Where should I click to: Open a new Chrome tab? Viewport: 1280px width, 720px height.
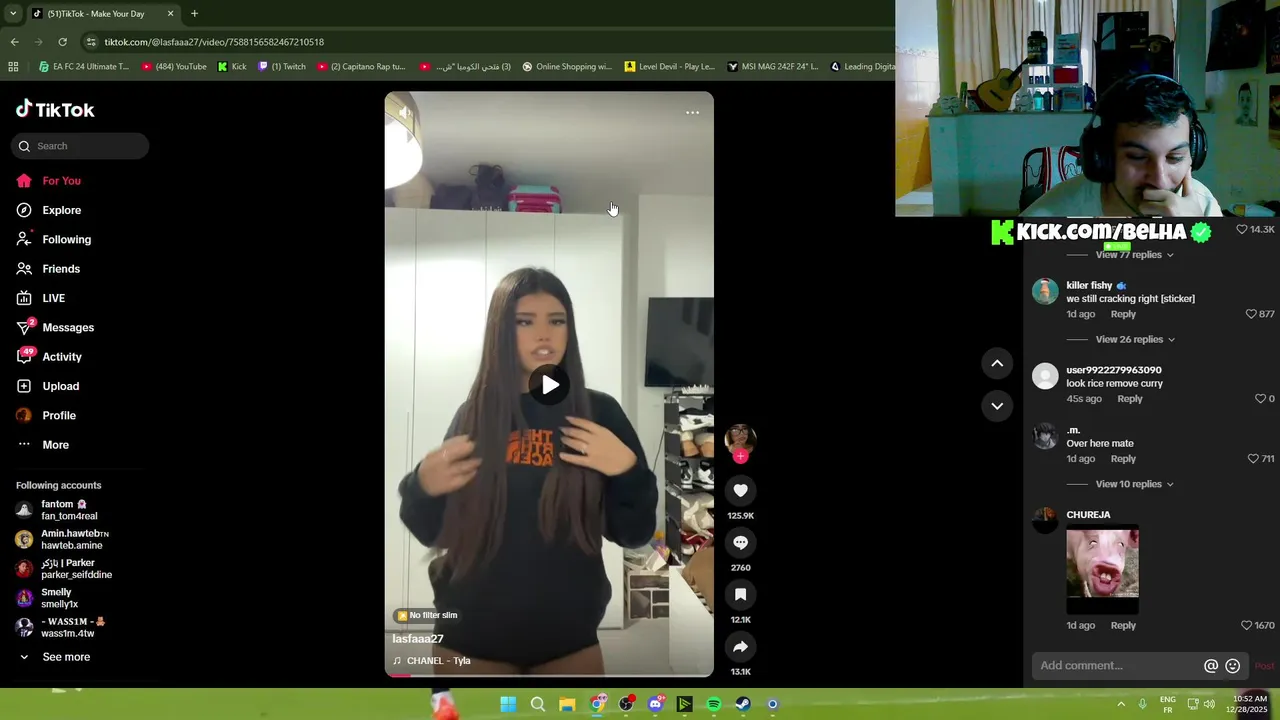(194, 14)
